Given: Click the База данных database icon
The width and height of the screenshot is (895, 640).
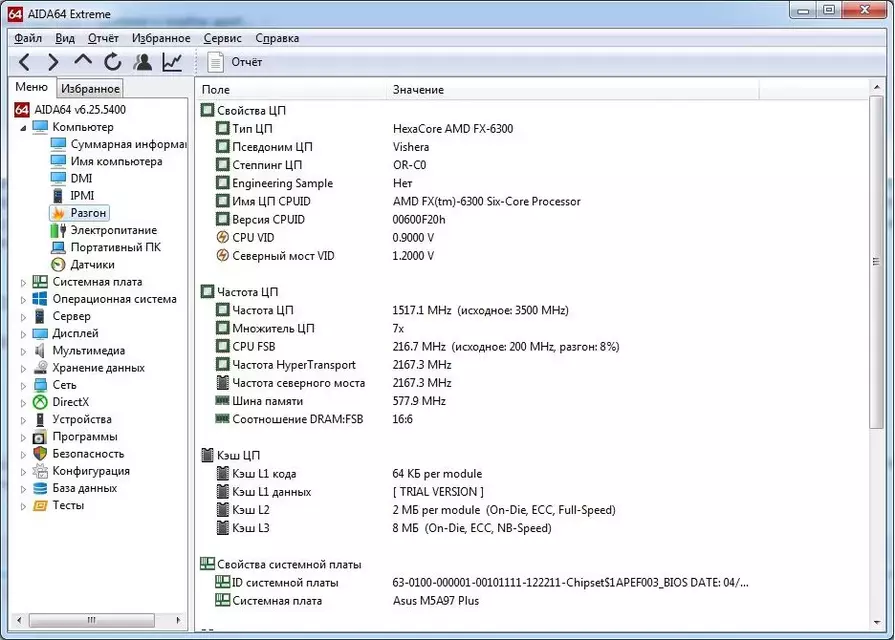Looking at the screenshot, I should coord(40,488).
